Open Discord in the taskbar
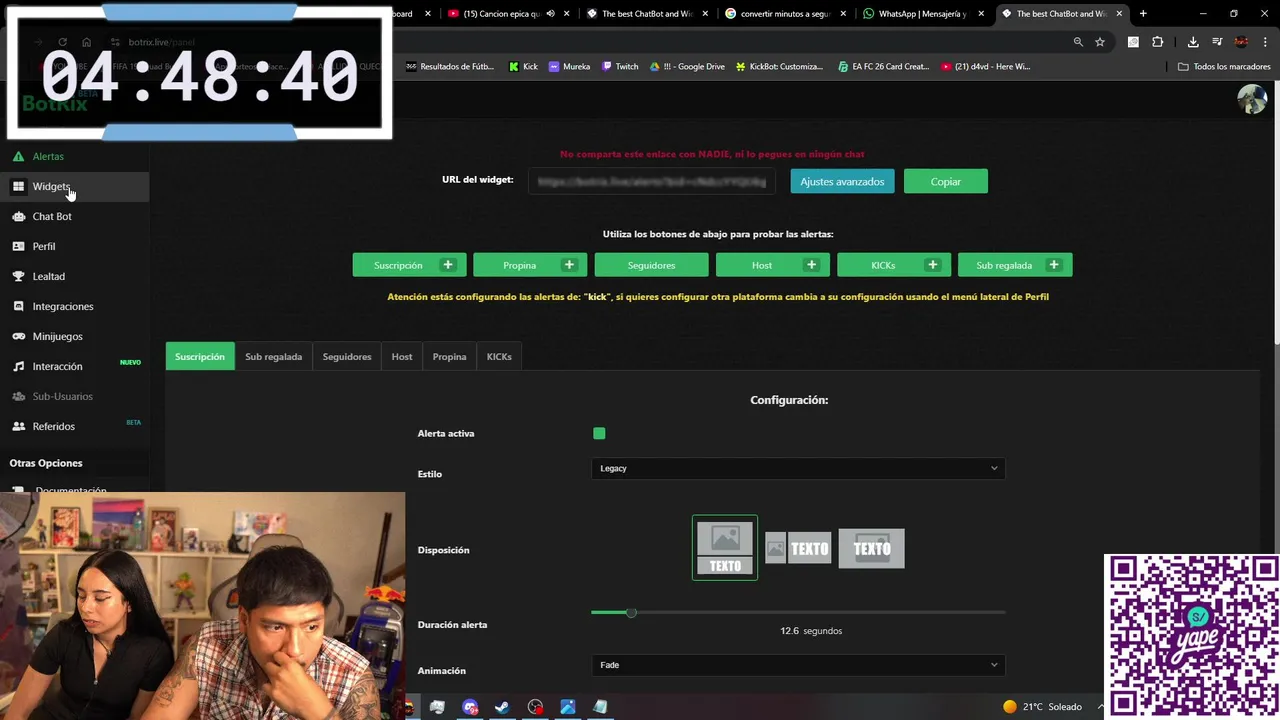 pyautogui.click(x=470, y=707)
